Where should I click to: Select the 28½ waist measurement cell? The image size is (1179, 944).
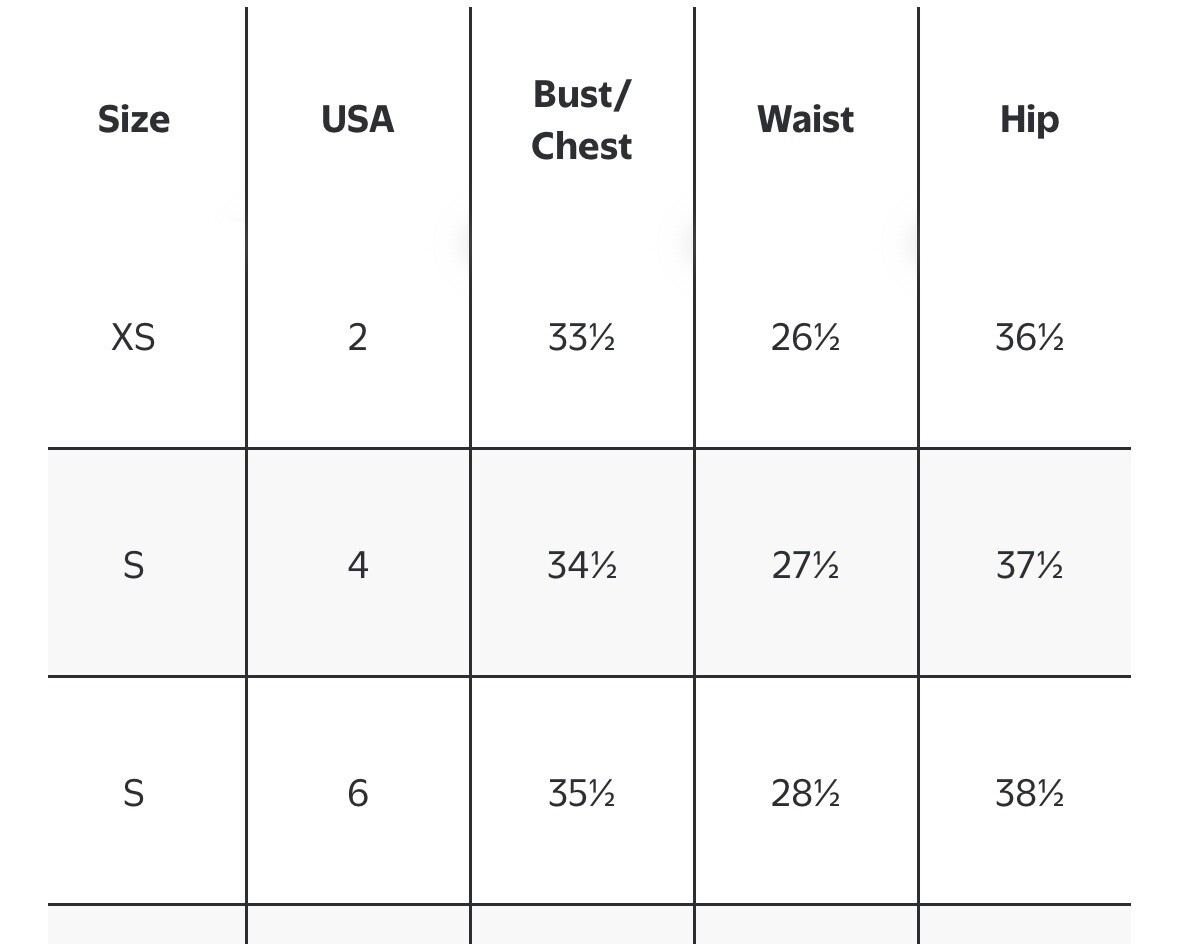click(x=805, y=793)
